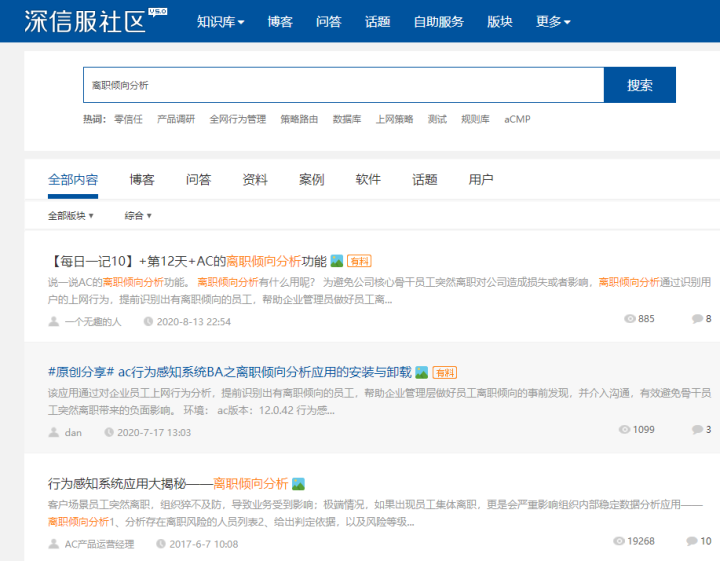Select hot word 规则库
The height and width of the screenshot is (561, 720).
[x=475, y=119]
